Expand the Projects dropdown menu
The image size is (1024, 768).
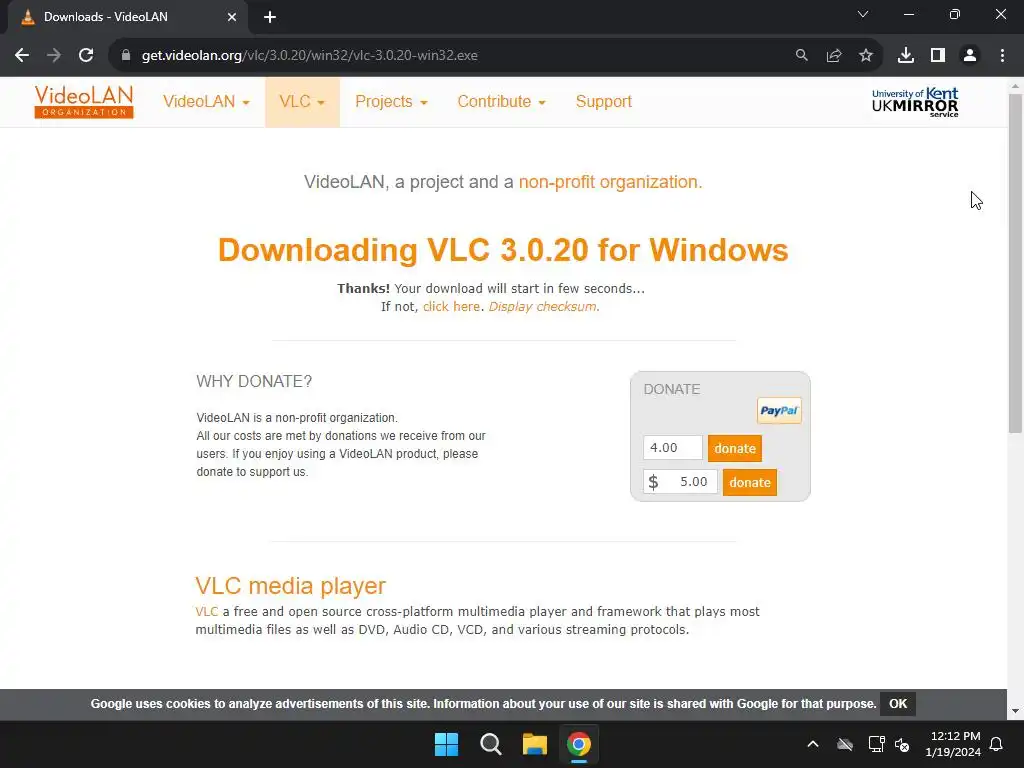click(391, 102)
